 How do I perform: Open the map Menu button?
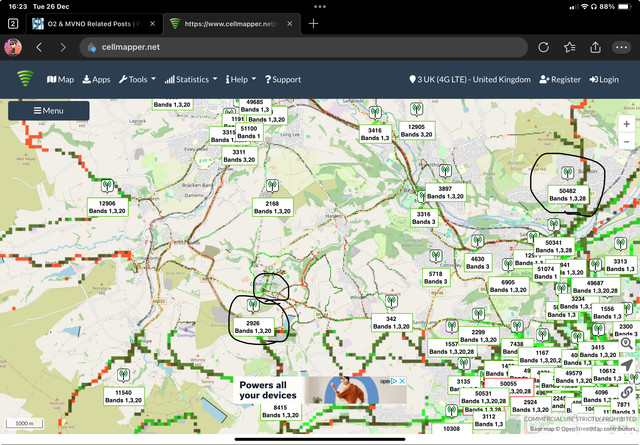pos(49,111)
